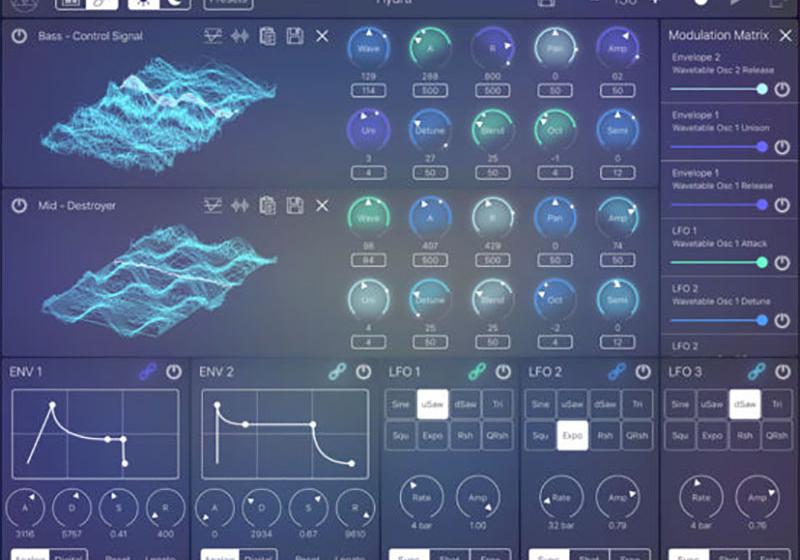Click save disk icon in Mid - Destroyer row
This screenshot has width=800, height=560.
point(295,206)
